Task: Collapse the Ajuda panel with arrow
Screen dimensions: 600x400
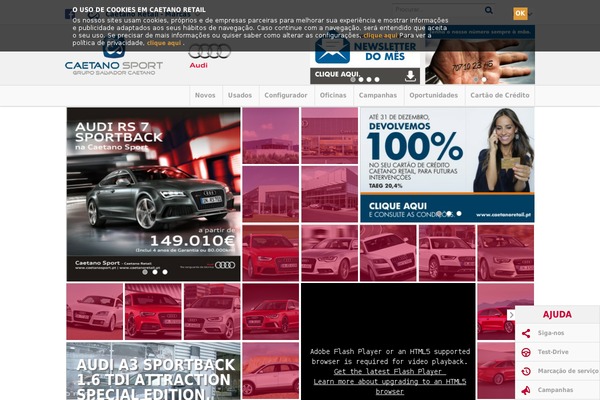Action: pos(511,315)
